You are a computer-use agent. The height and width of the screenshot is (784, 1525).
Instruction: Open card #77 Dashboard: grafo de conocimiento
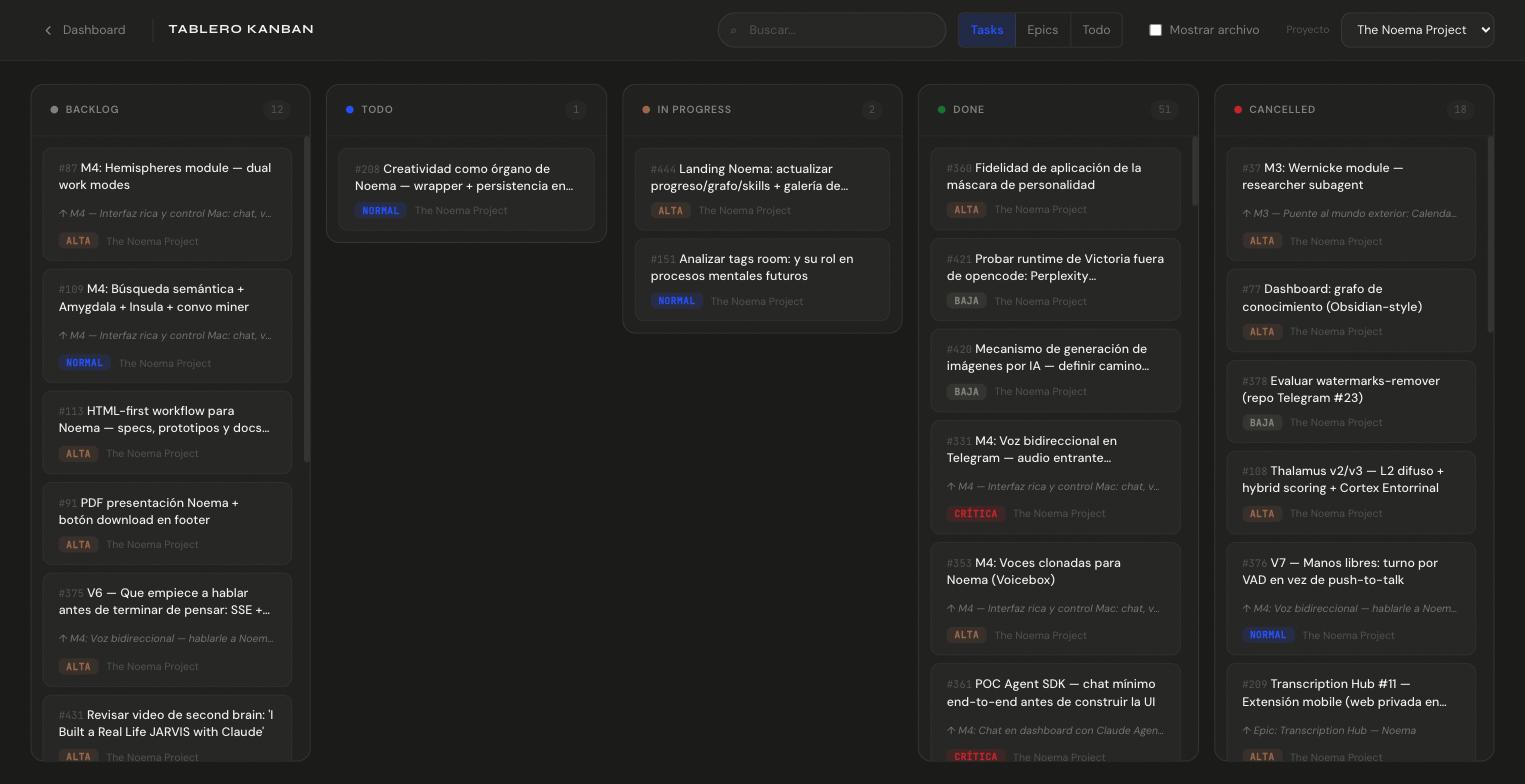1351,311
